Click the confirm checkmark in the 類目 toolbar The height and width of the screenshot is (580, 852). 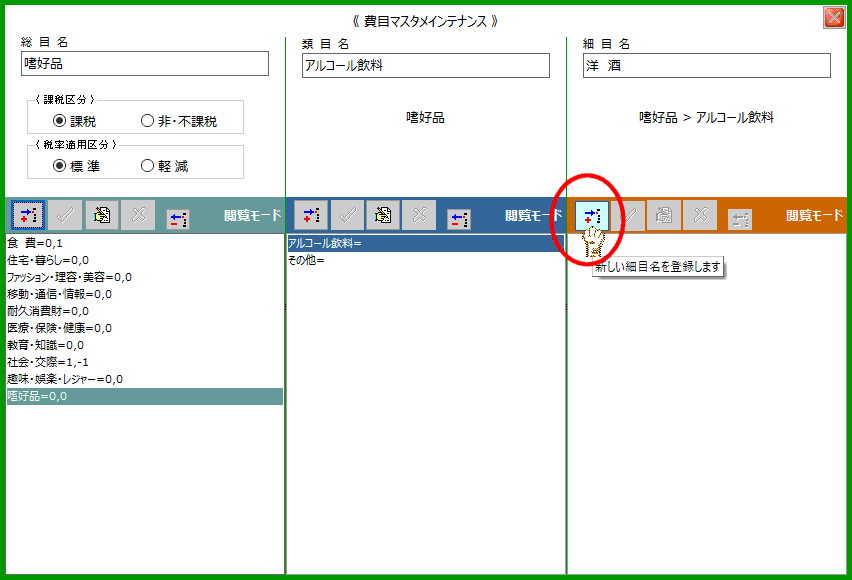tap(347, 215)
